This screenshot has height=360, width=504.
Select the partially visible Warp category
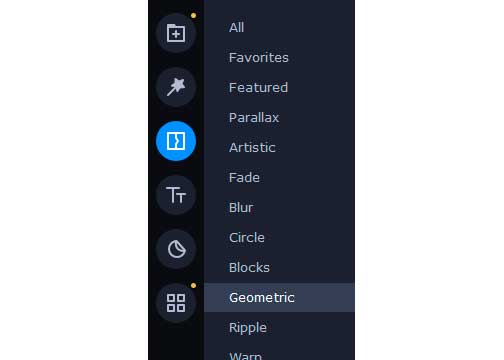[x=245, y=356]
